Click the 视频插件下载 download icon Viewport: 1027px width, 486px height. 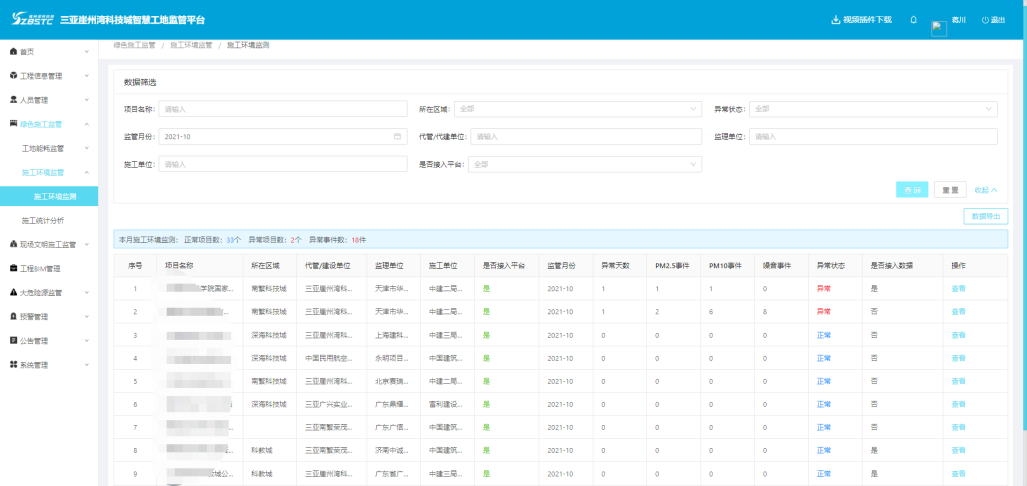click(836, 20)
